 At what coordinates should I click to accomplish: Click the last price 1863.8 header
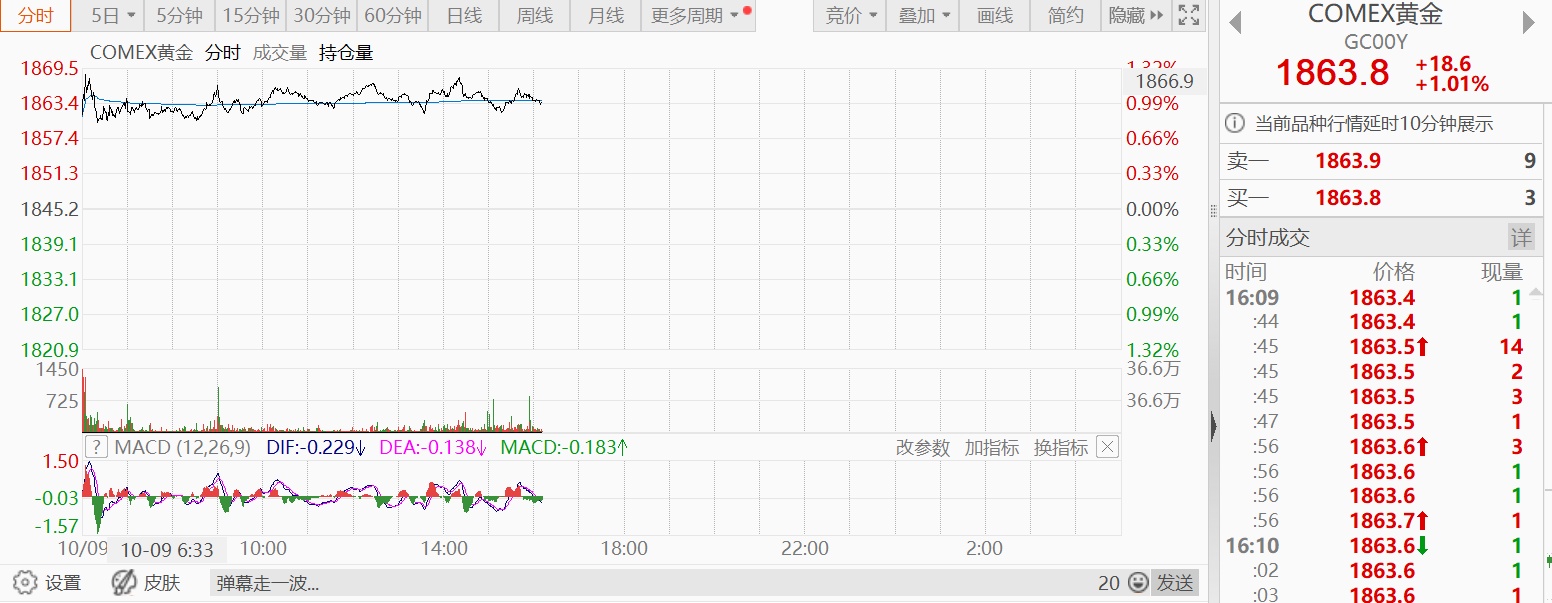tap(1333, 73)
